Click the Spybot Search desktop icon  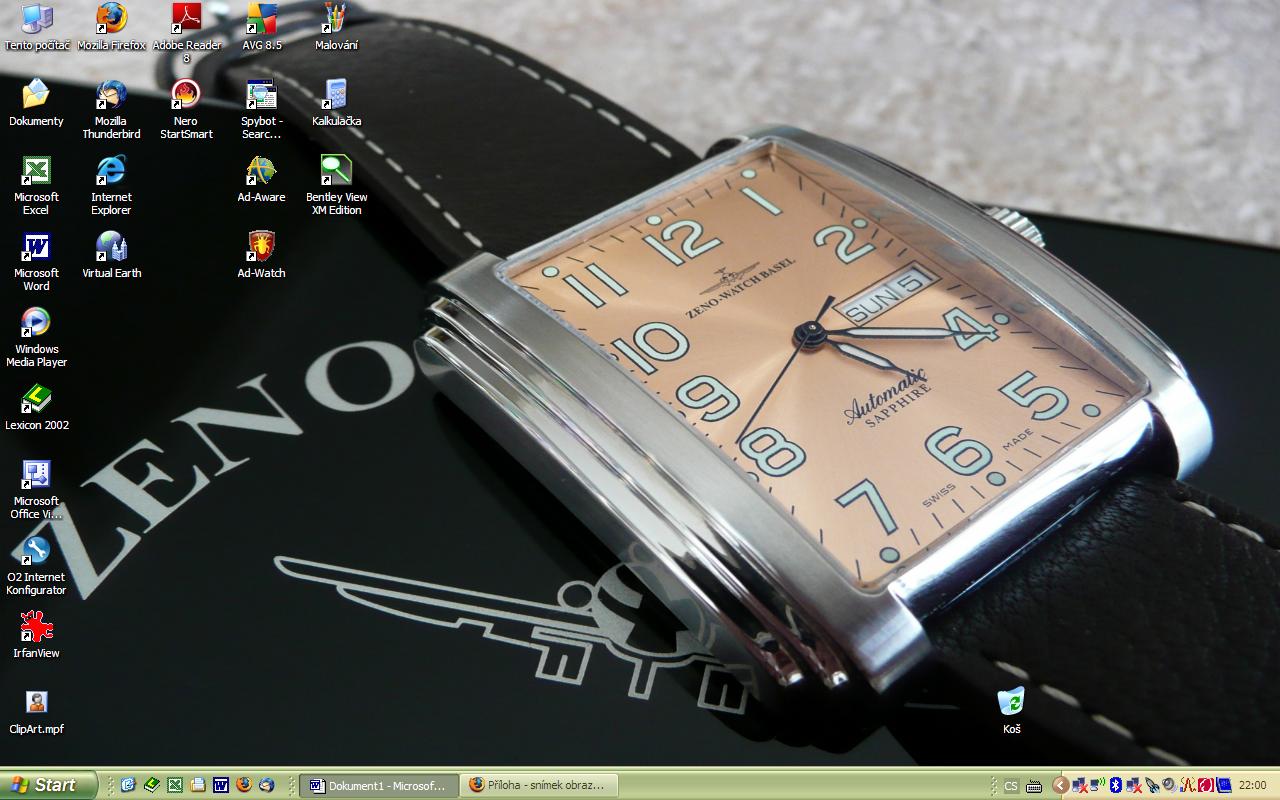(x=261, y=96)
